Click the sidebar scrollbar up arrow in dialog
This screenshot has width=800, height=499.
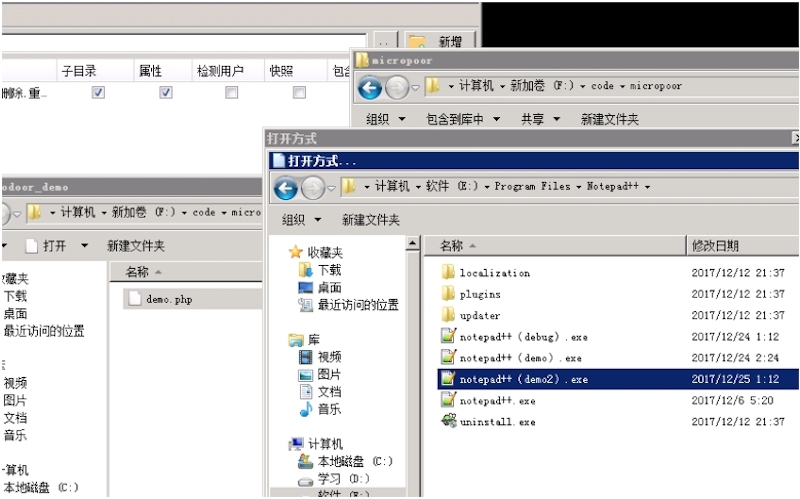click(x=413, y=244)
